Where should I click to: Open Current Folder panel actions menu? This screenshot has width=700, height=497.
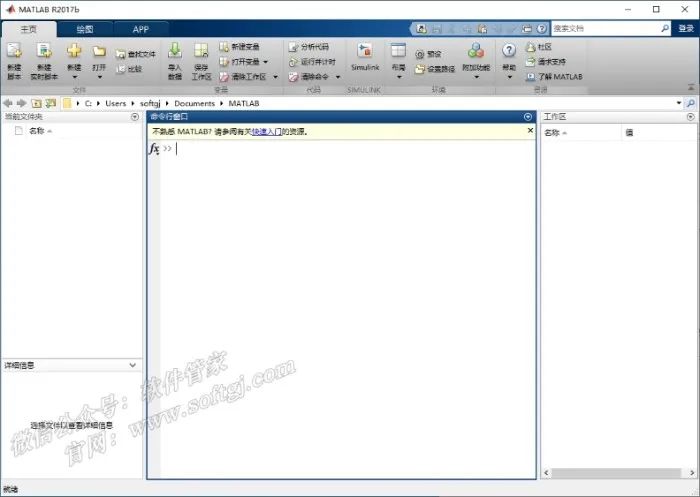click(135, 117)
